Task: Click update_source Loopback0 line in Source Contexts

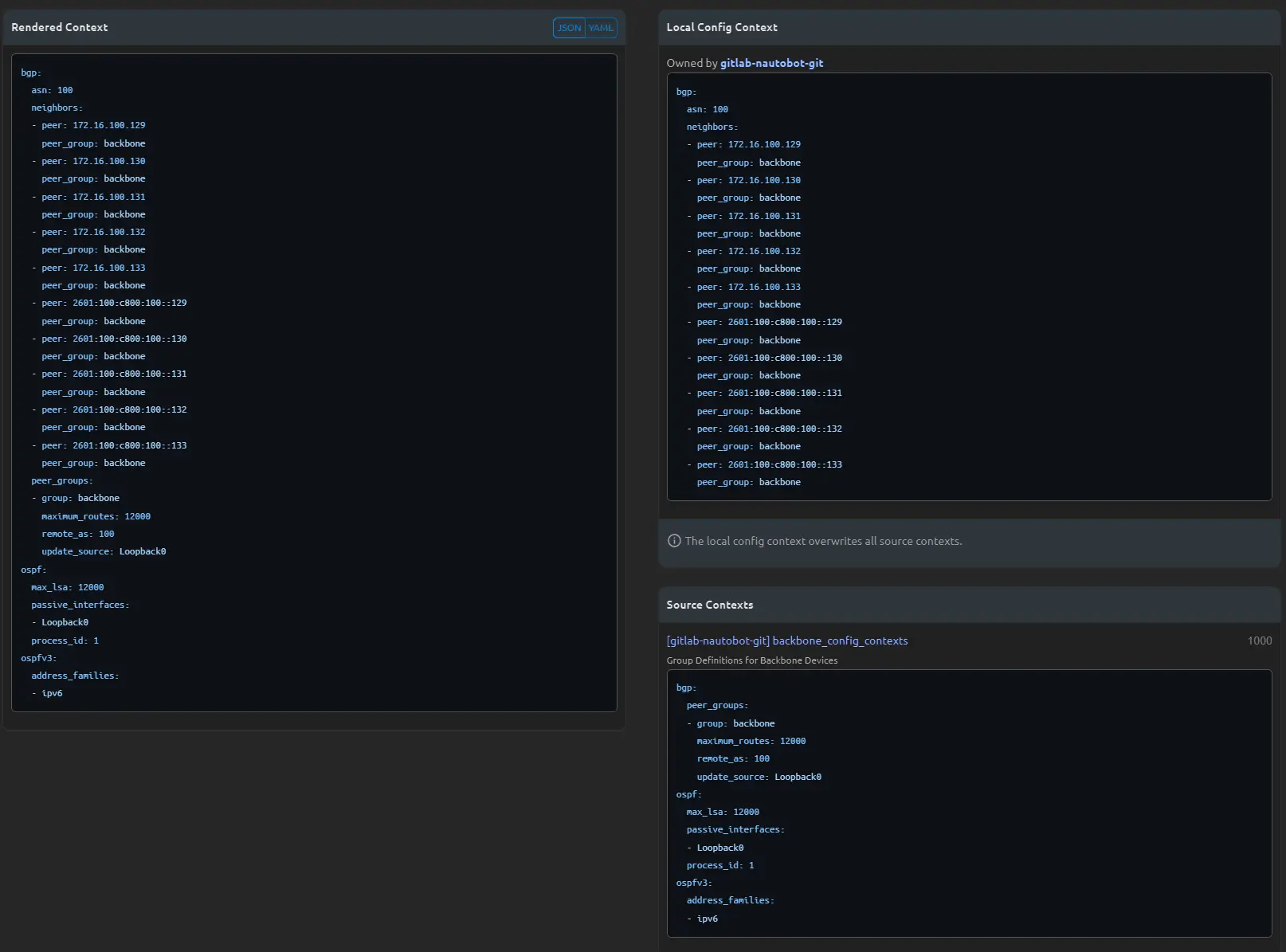Action: pos(759,777)
